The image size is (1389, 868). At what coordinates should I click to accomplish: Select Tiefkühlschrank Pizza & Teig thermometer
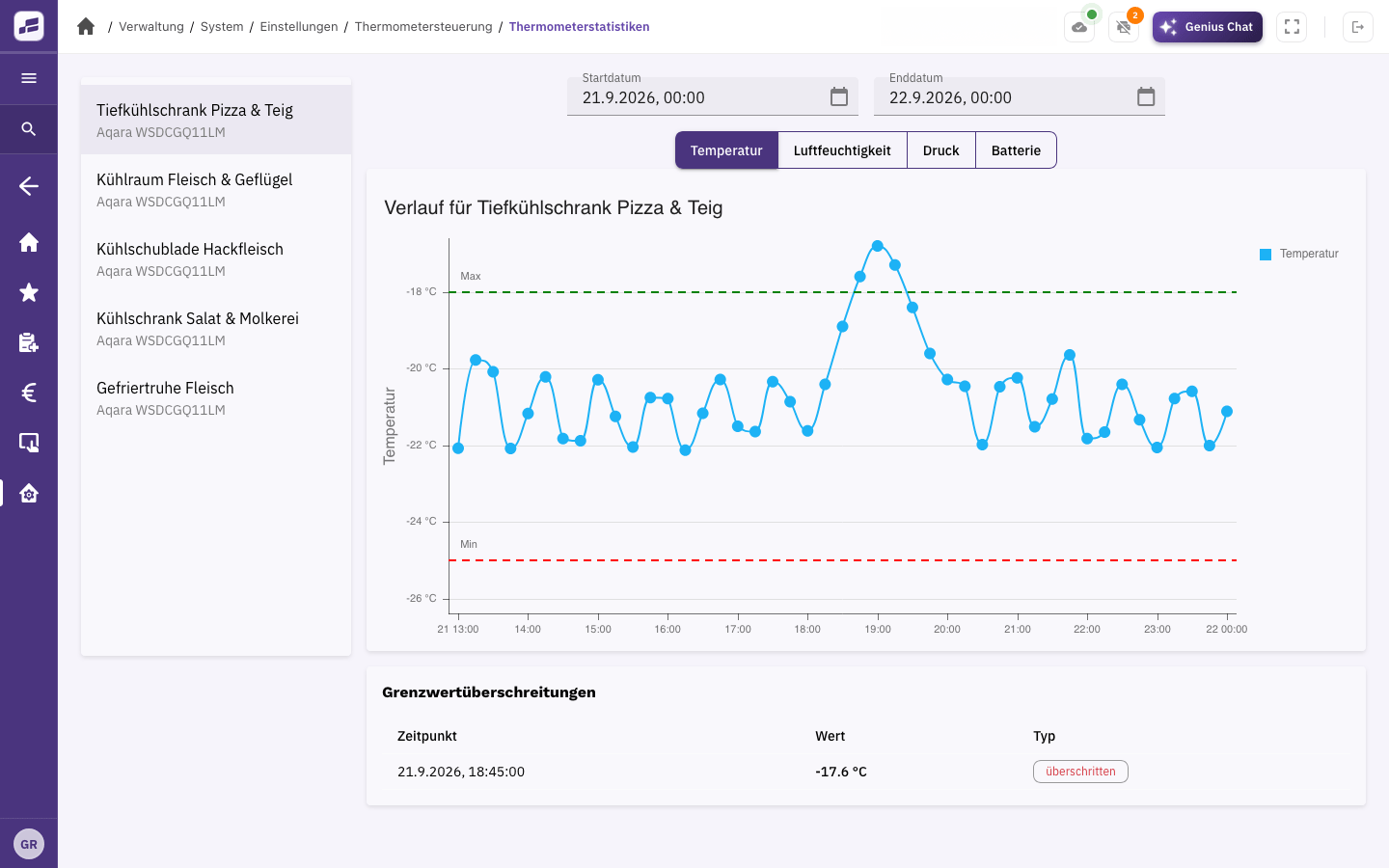(216, 120)
